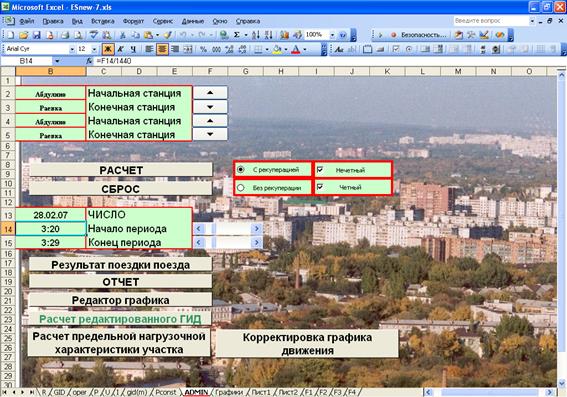Insert a group box control from Forms toolbar
Viewport: 567px width, 397px height.
[367, 49]
